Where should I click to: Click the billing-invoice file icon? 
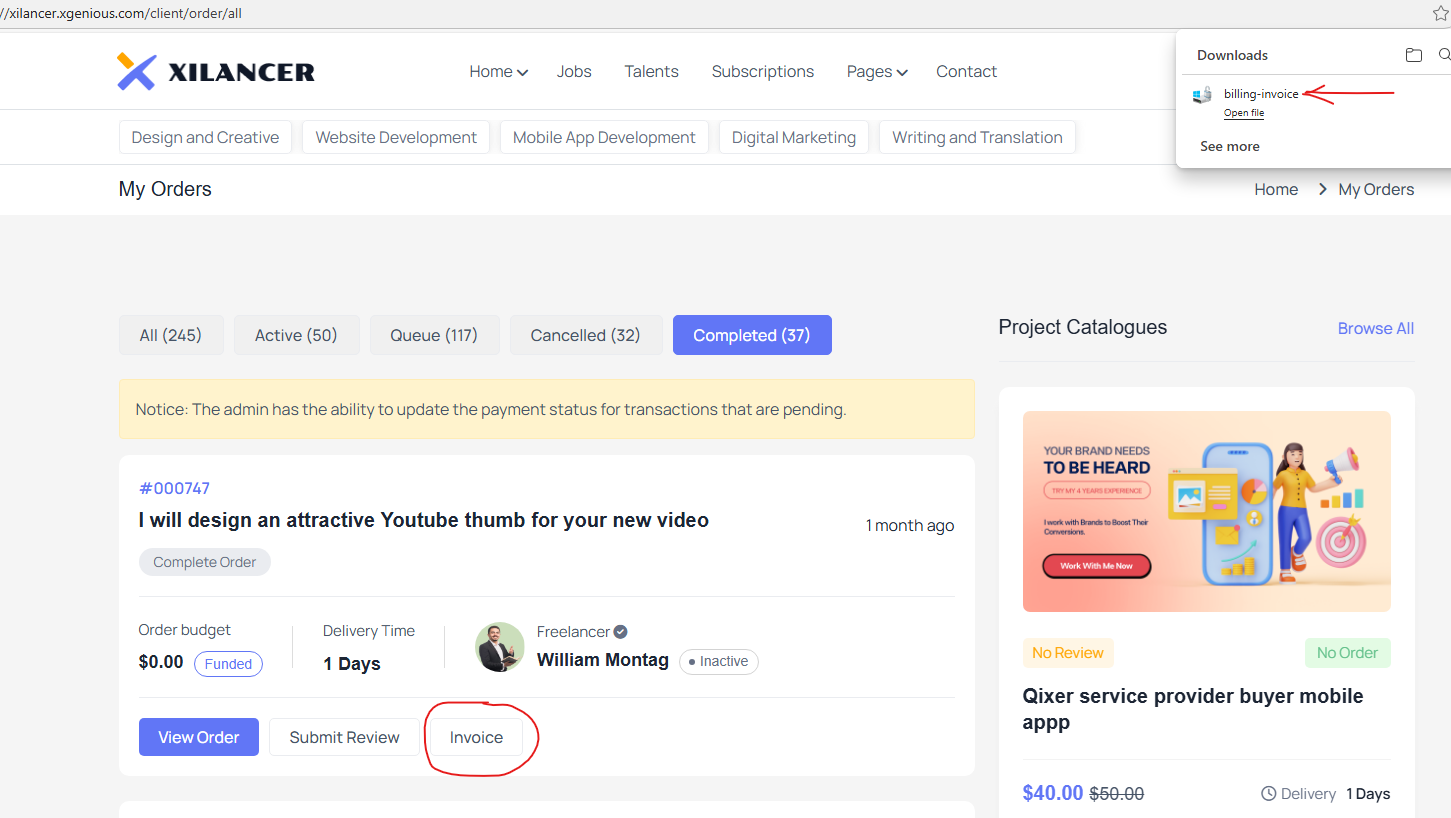click(x=1203, y=95)
